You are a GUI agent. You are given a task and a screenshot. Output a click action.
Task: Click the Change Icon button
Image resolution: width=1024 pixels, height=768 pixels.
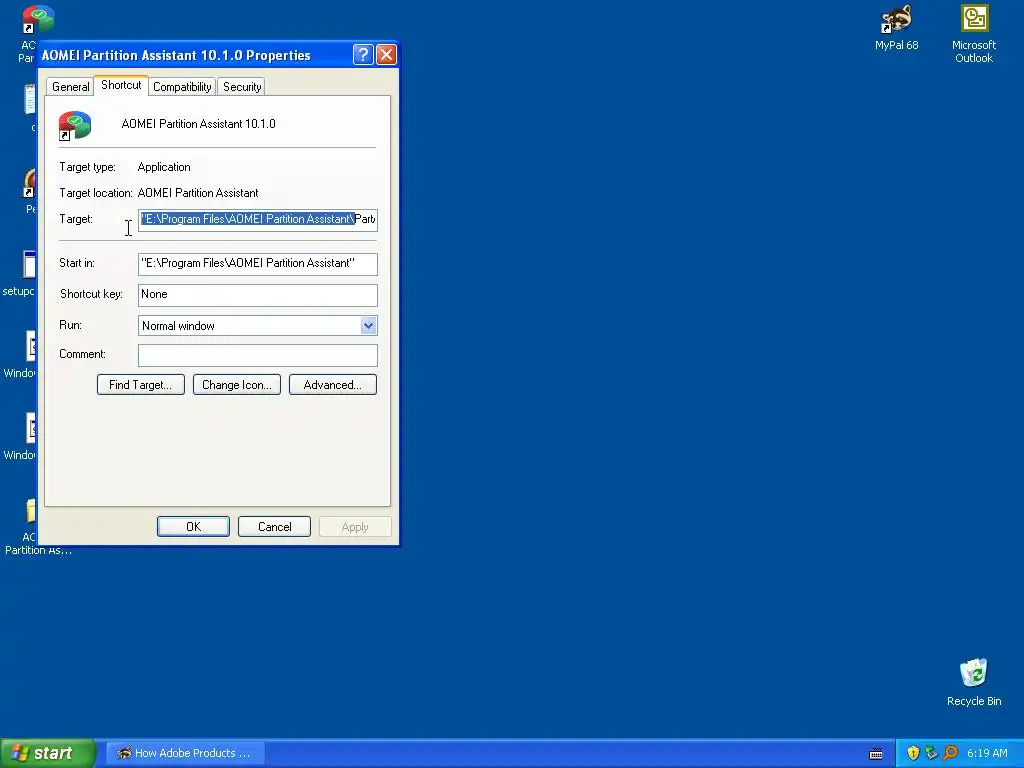click(236, 385)
